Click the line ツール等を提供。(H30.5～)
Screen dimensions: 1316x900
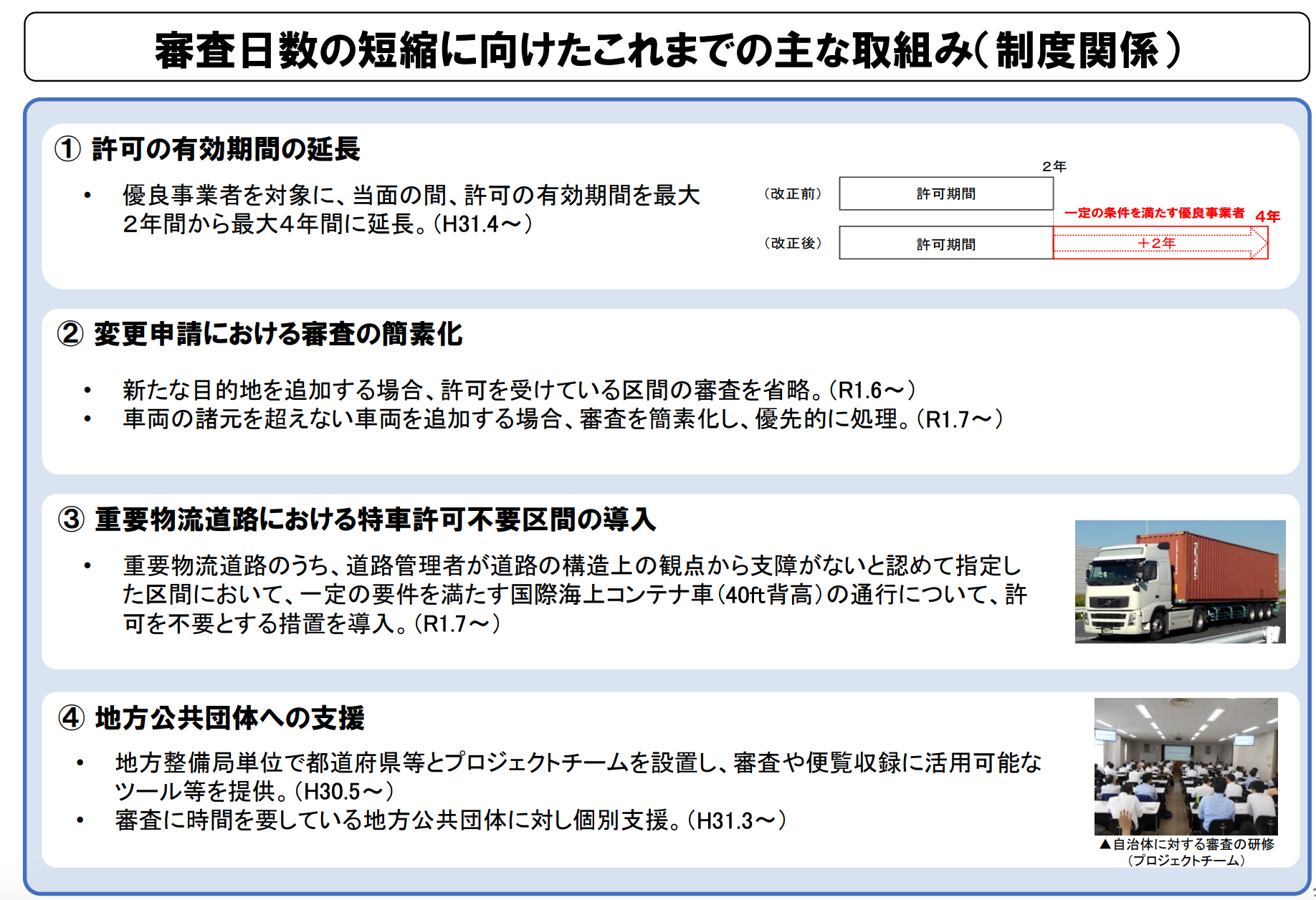254,791
